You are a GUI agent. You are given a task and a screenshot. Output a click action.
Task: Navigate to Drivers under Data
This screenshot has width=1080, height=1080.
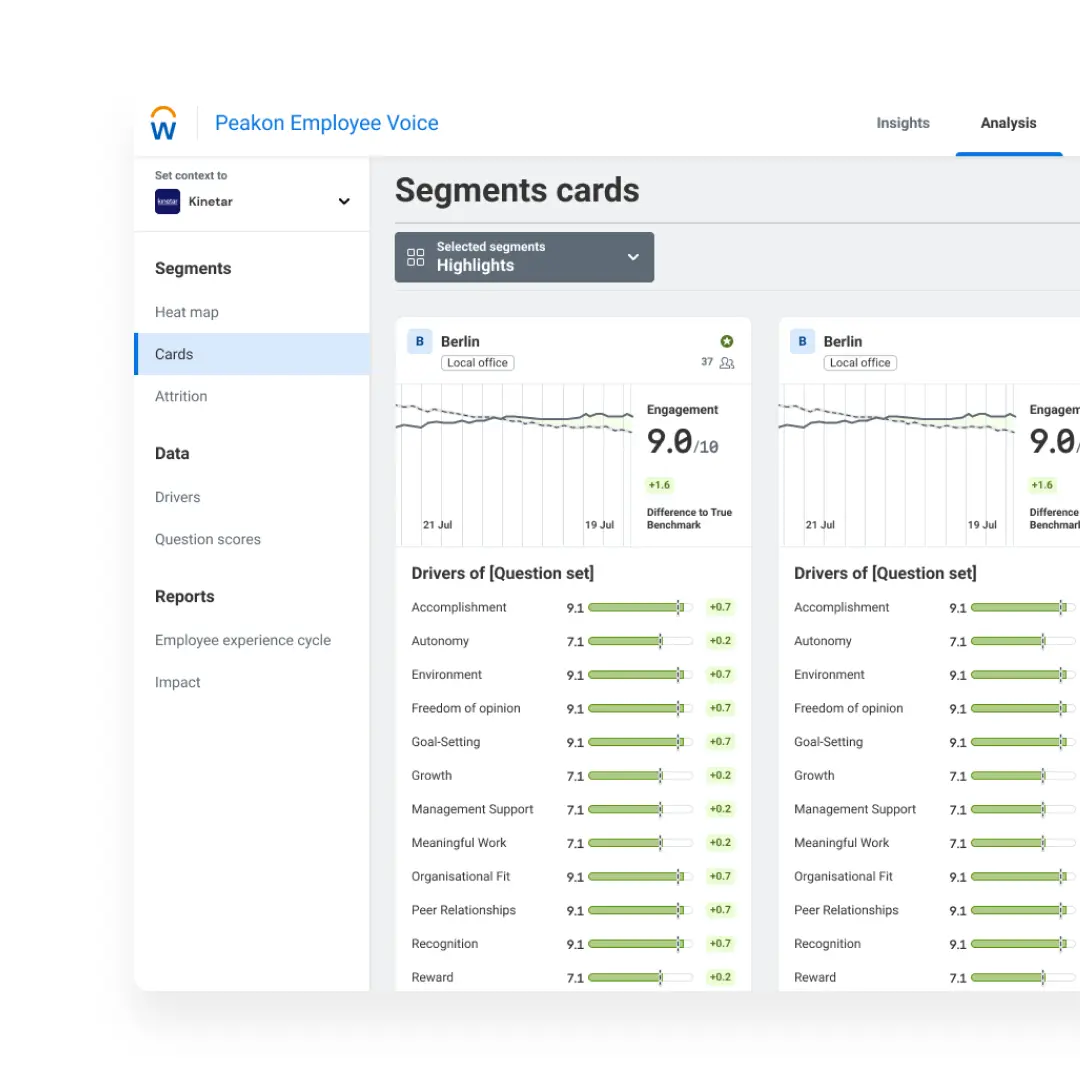[x=177, y=497]
